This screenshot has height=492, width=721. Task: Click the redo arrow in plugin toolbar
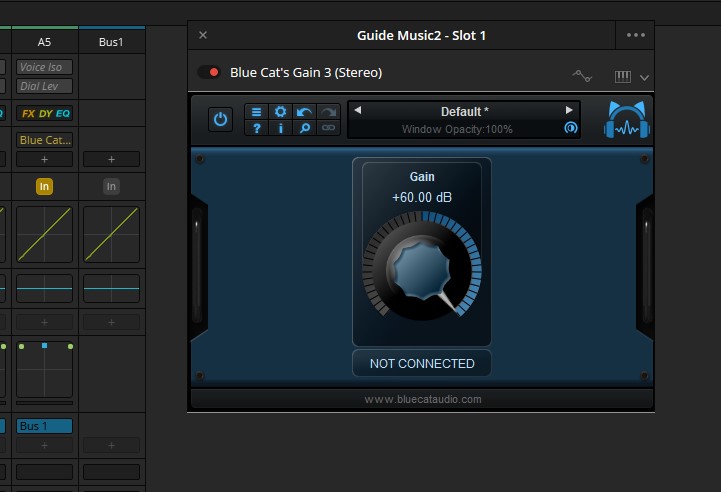[328, 112]
